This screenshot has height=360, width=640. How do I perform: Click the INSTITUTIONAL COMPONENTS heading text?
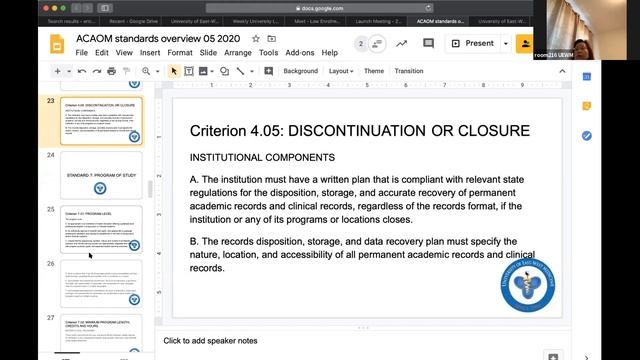(262, 158)
